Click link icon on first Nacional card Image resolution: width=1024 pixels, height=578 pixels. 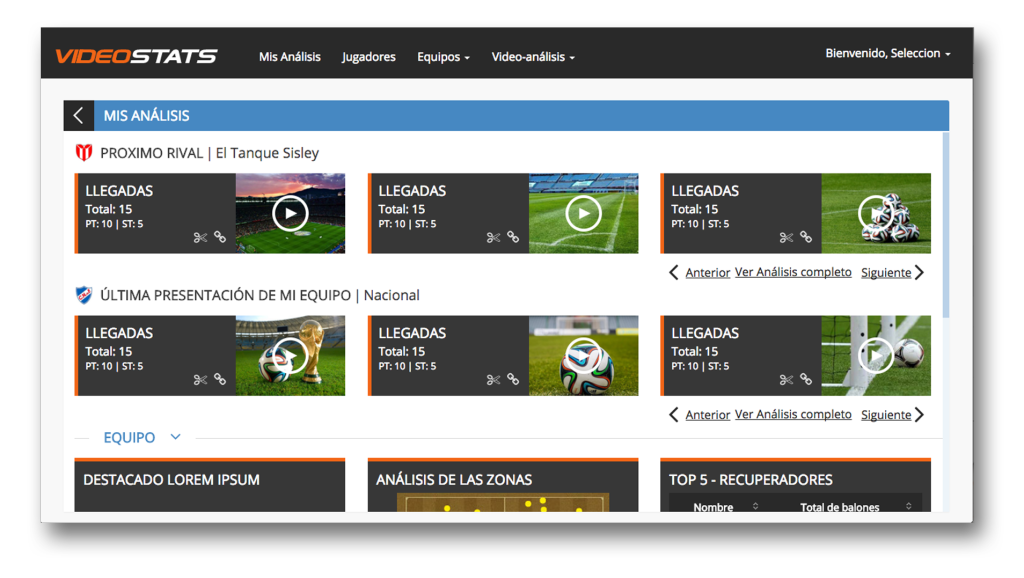pos(220,379)
